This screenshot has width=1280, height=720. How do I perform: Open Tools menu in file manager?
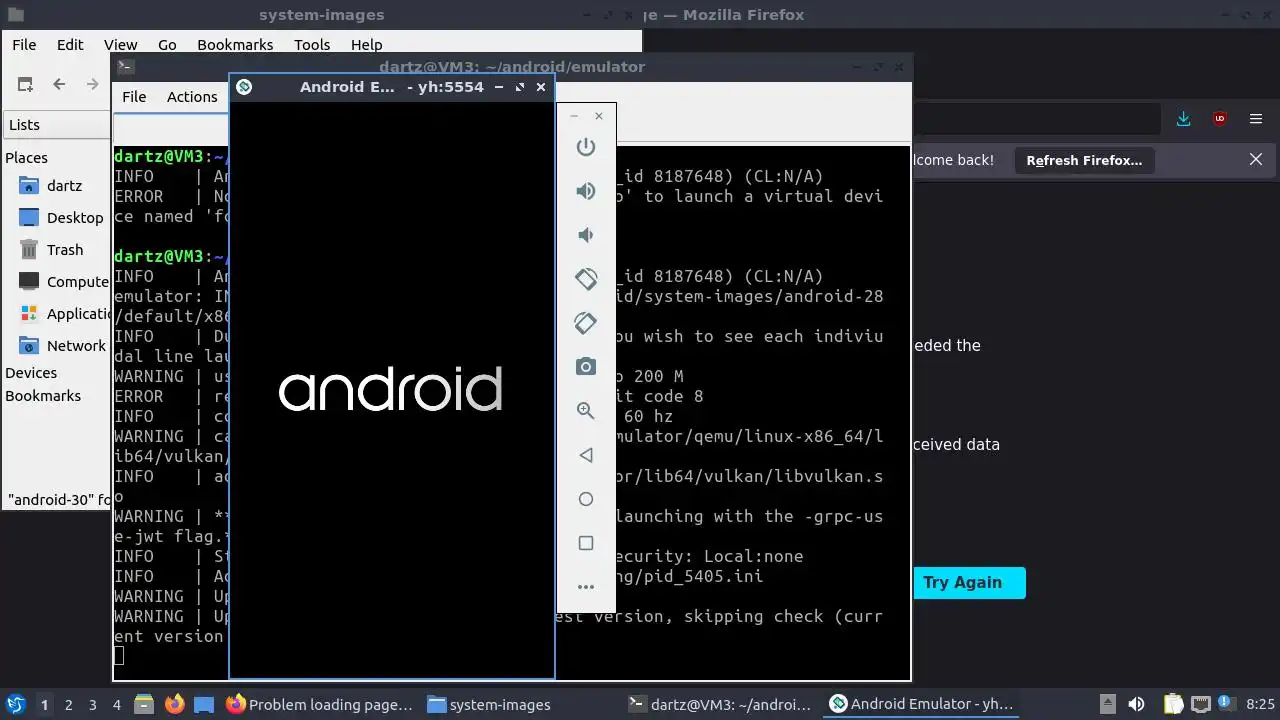point(312,45)
